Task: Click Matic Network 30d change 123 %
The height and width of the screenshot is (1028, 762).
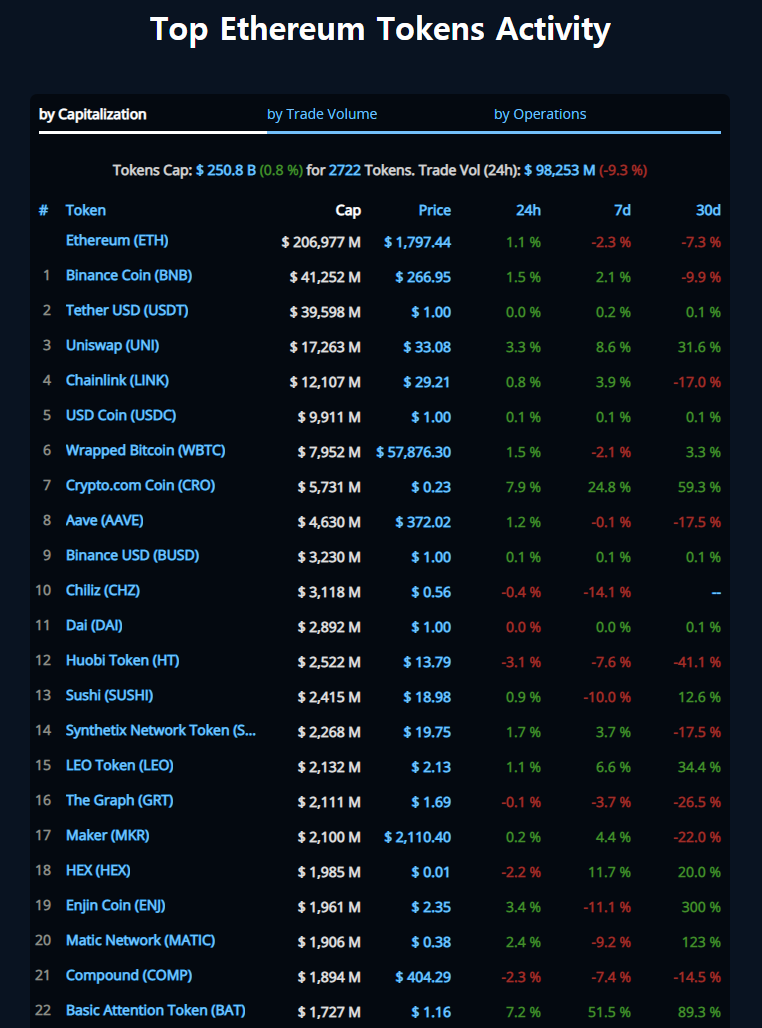Action: [x=701, y=941]
